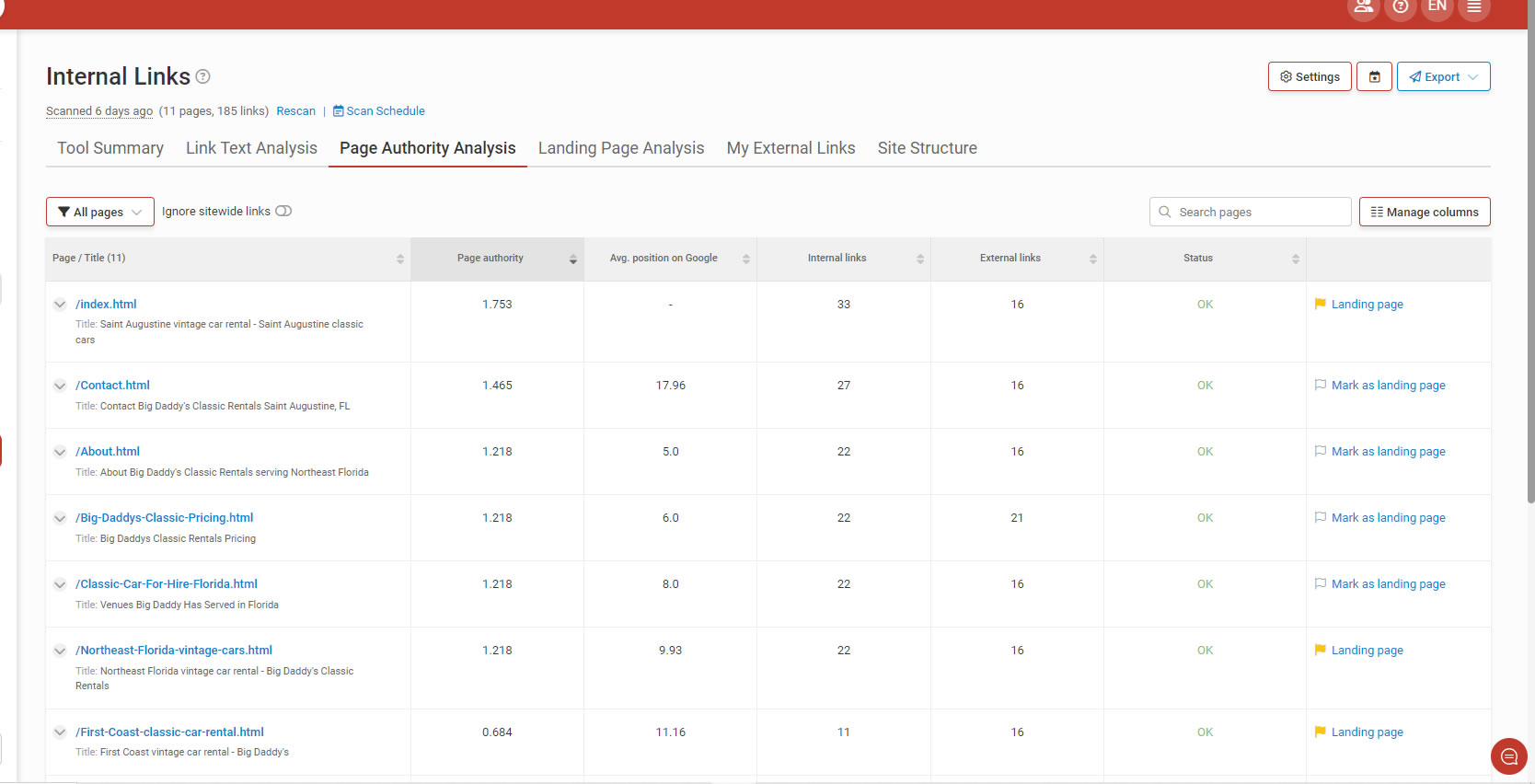This screenshot has width=1535, height=784.
Task: Sort by Page / Title column arrows
Action: (400, 259)
